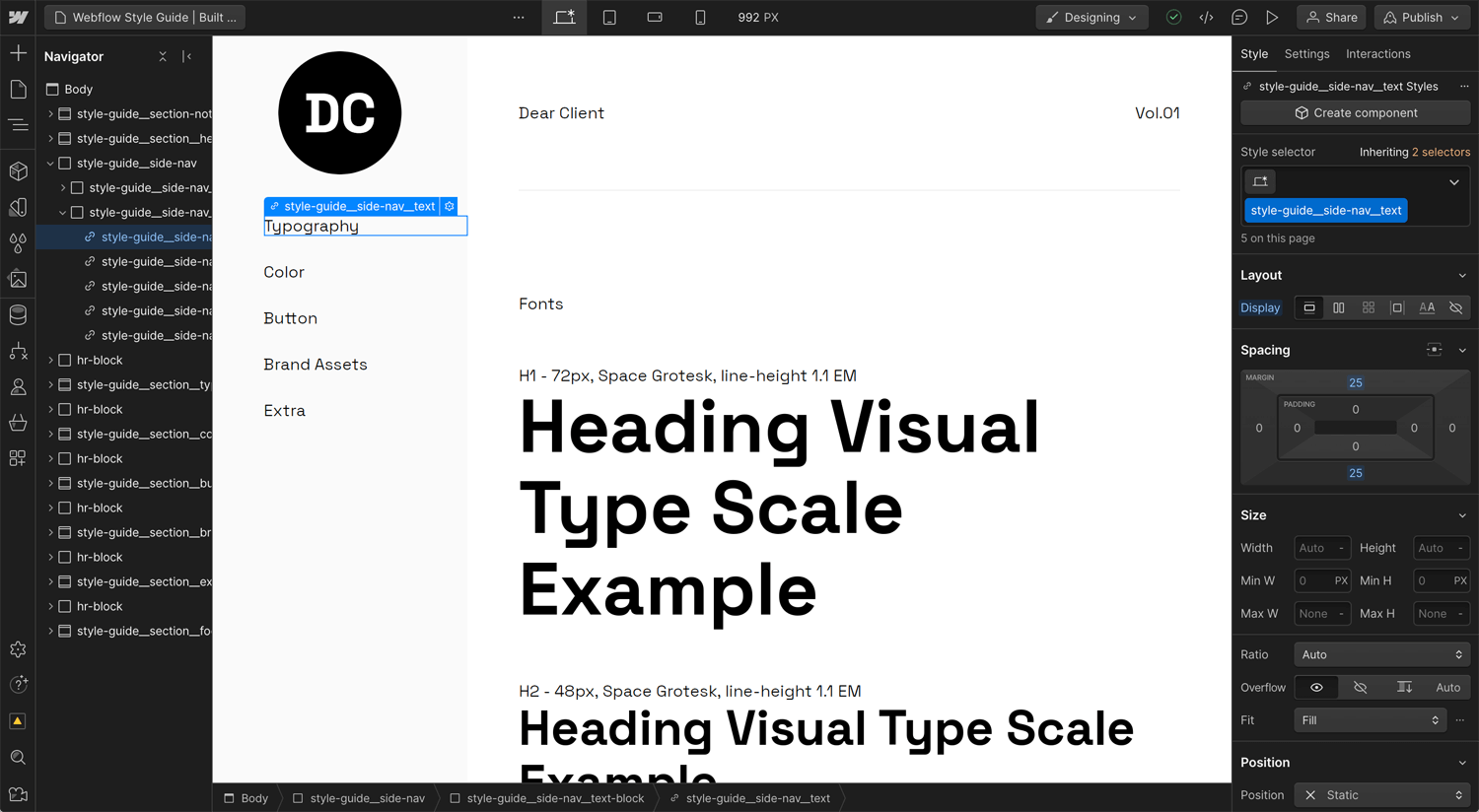Click the Create component button
The image size is (1479, 812).
pos(1356,113)
